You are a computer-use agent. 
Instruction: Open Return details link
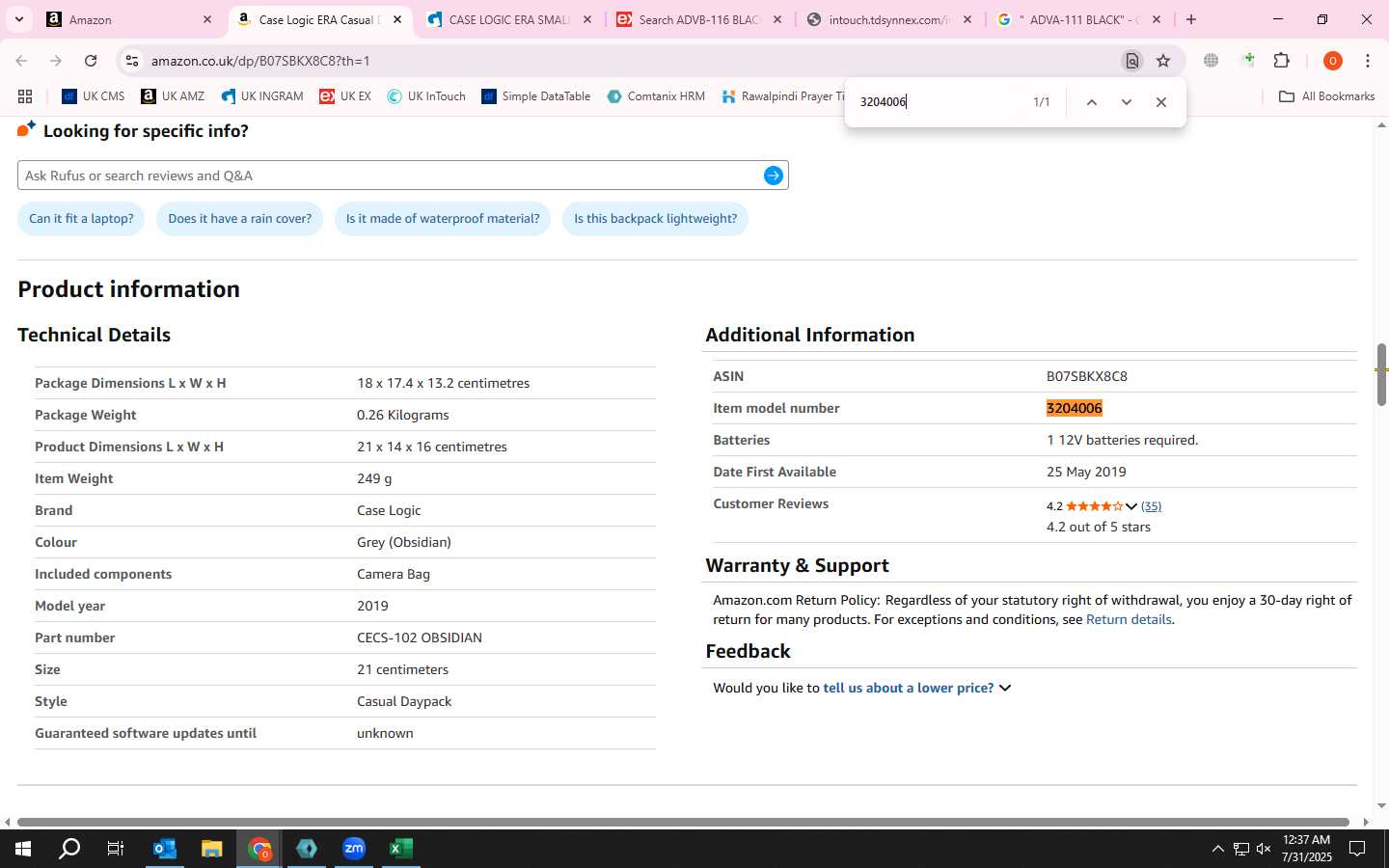tap(1129, 619)
